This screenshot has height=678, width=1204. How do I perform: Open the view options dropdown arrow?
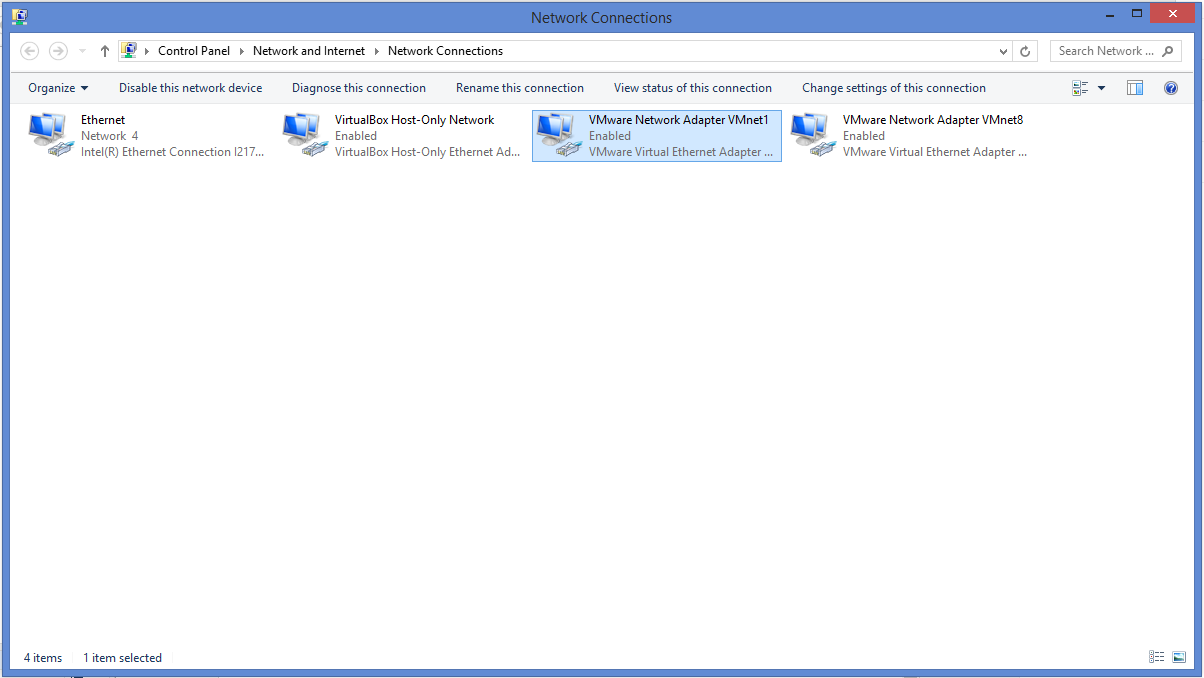coord(1102,88)
